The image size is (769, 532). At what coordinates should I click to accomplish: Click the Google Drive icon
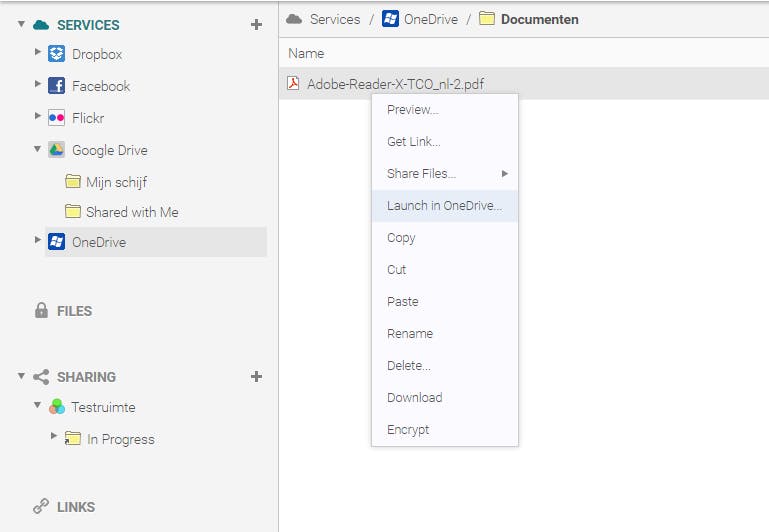(56, 150)
